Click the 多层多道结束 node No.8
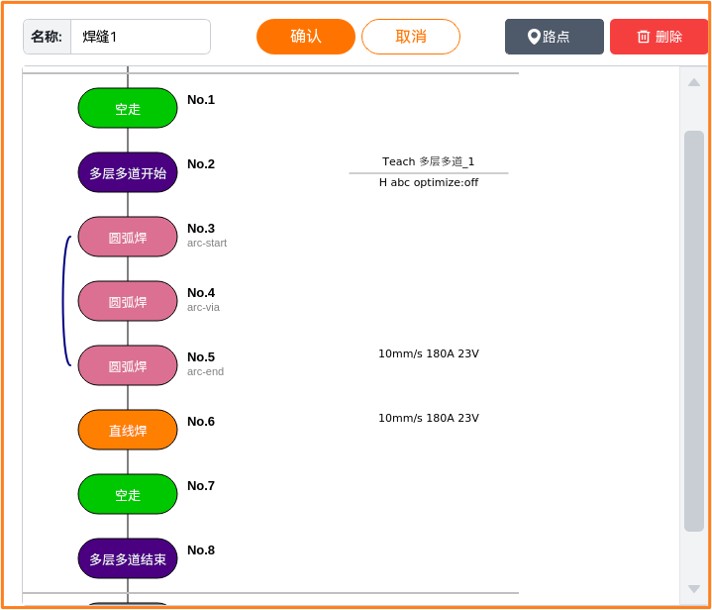Screen dimensions: 712x610 [x=128, y=558]
